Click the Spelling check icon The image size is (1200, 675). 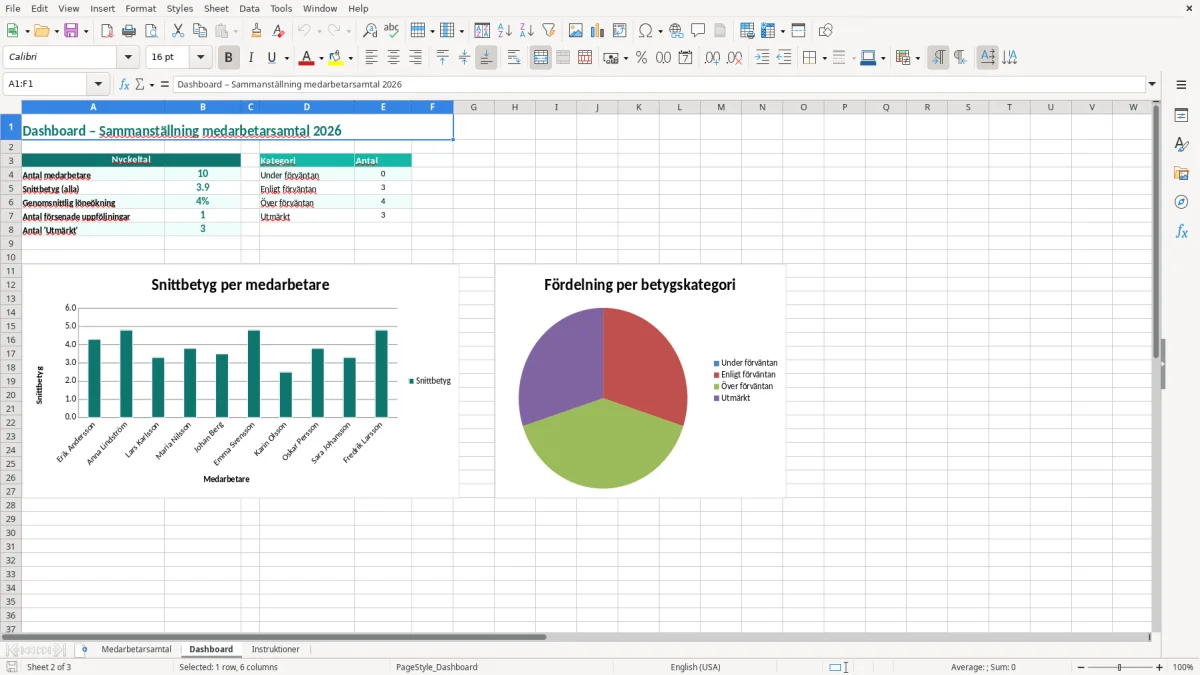click(x=391, y=31)
